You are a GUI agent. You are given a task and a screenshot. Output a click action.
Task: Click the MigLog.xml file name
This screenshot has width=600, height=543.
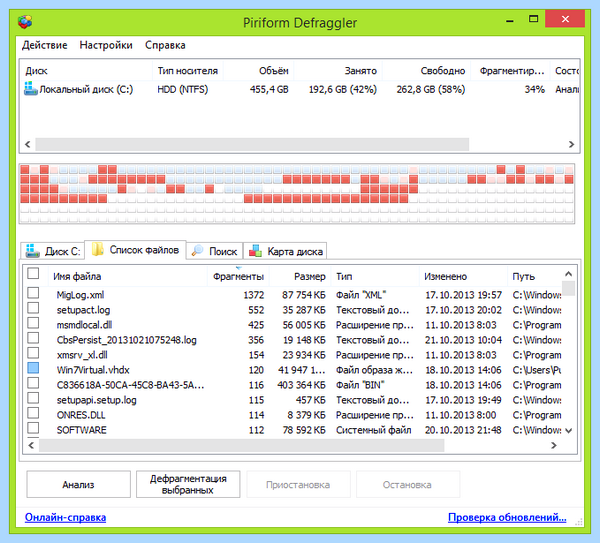(80, 295)
